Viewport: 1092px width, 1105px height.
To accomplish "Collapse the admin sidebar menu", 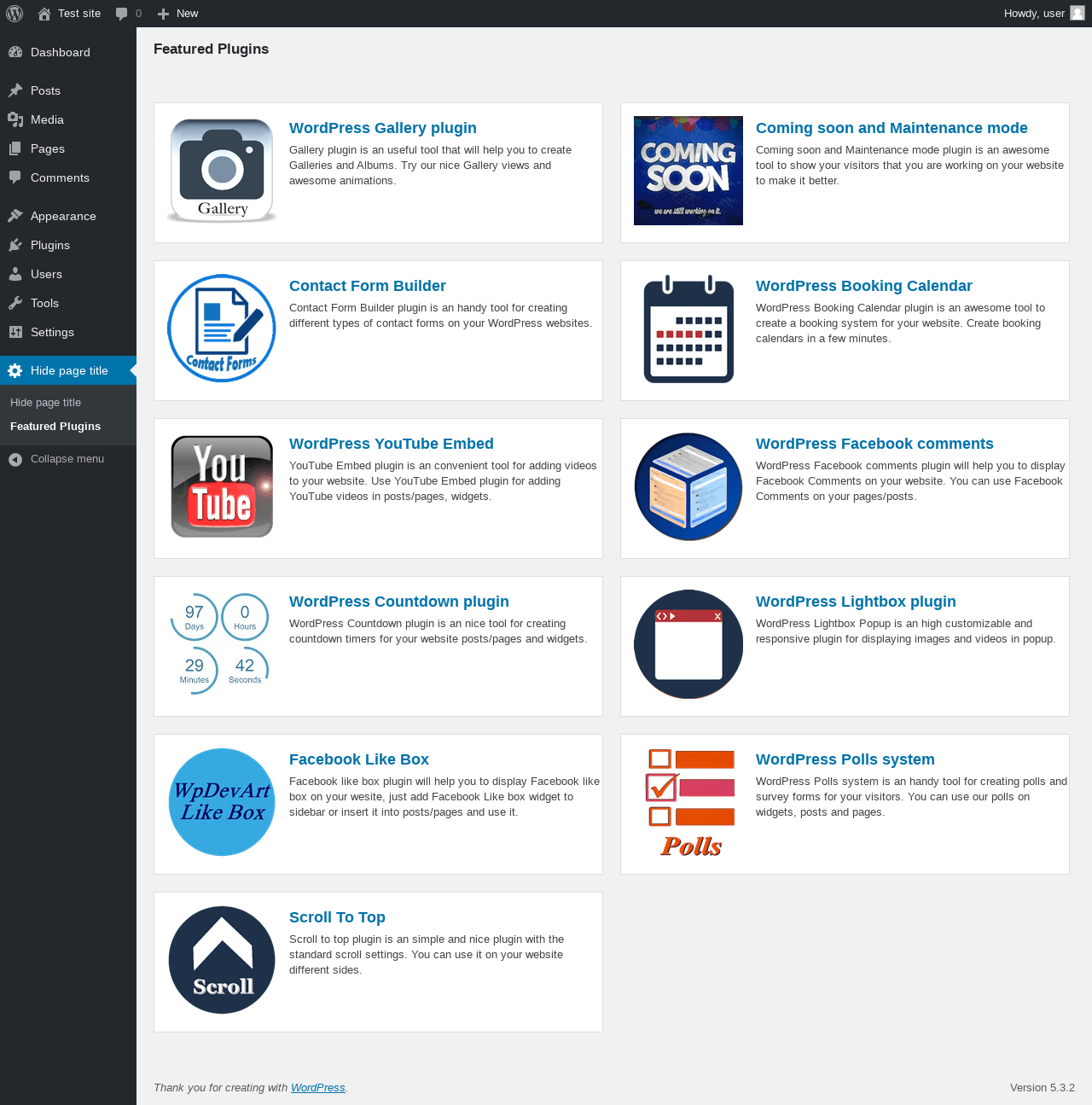I will pyautogui.click(x=68, y=459).
